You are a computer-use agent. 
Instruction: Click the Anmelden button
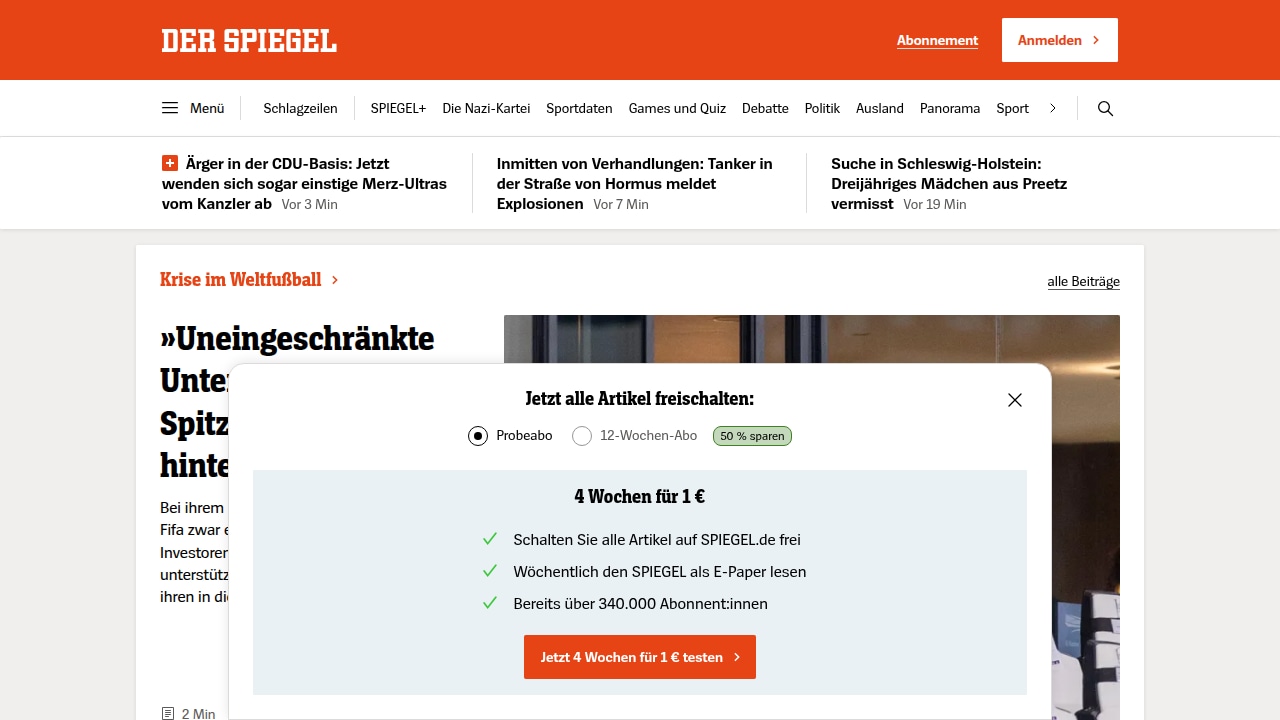[1060, 40]
